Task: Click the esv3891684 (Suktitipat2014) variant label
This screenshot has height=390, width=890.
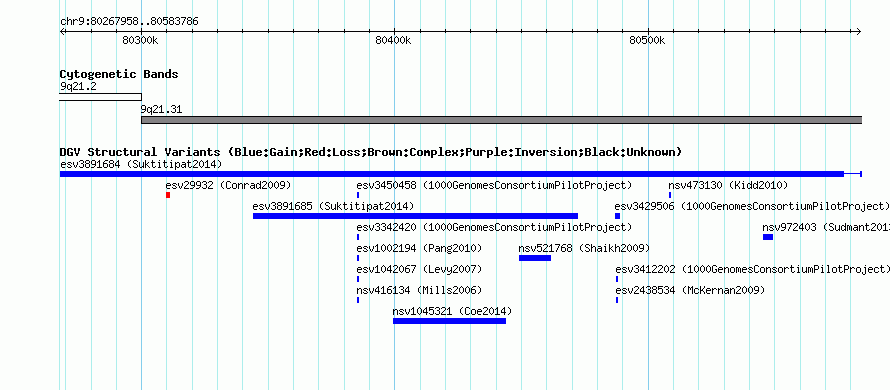Action: click(141, 165)
